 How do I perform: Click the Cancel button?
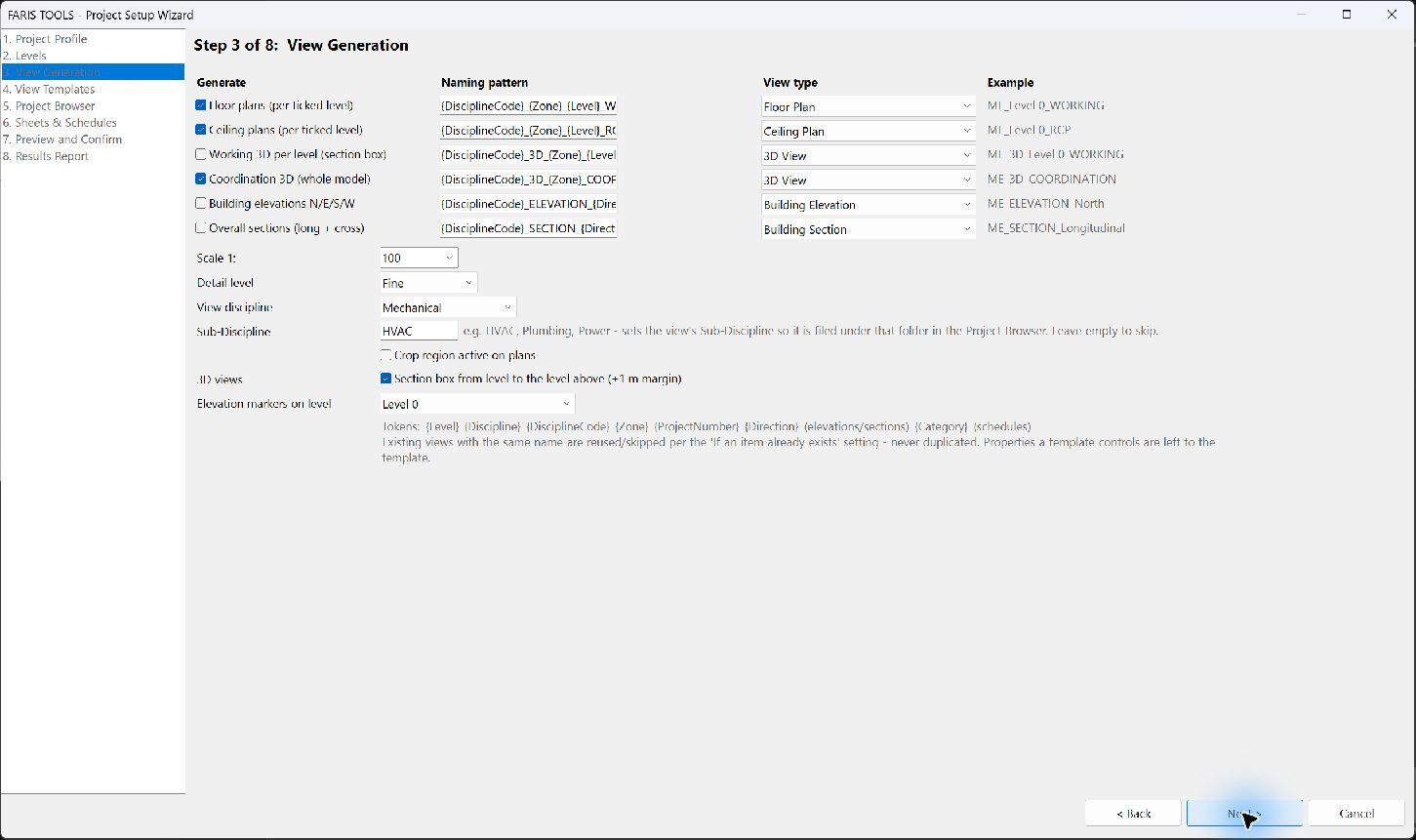pos(1356,813)
